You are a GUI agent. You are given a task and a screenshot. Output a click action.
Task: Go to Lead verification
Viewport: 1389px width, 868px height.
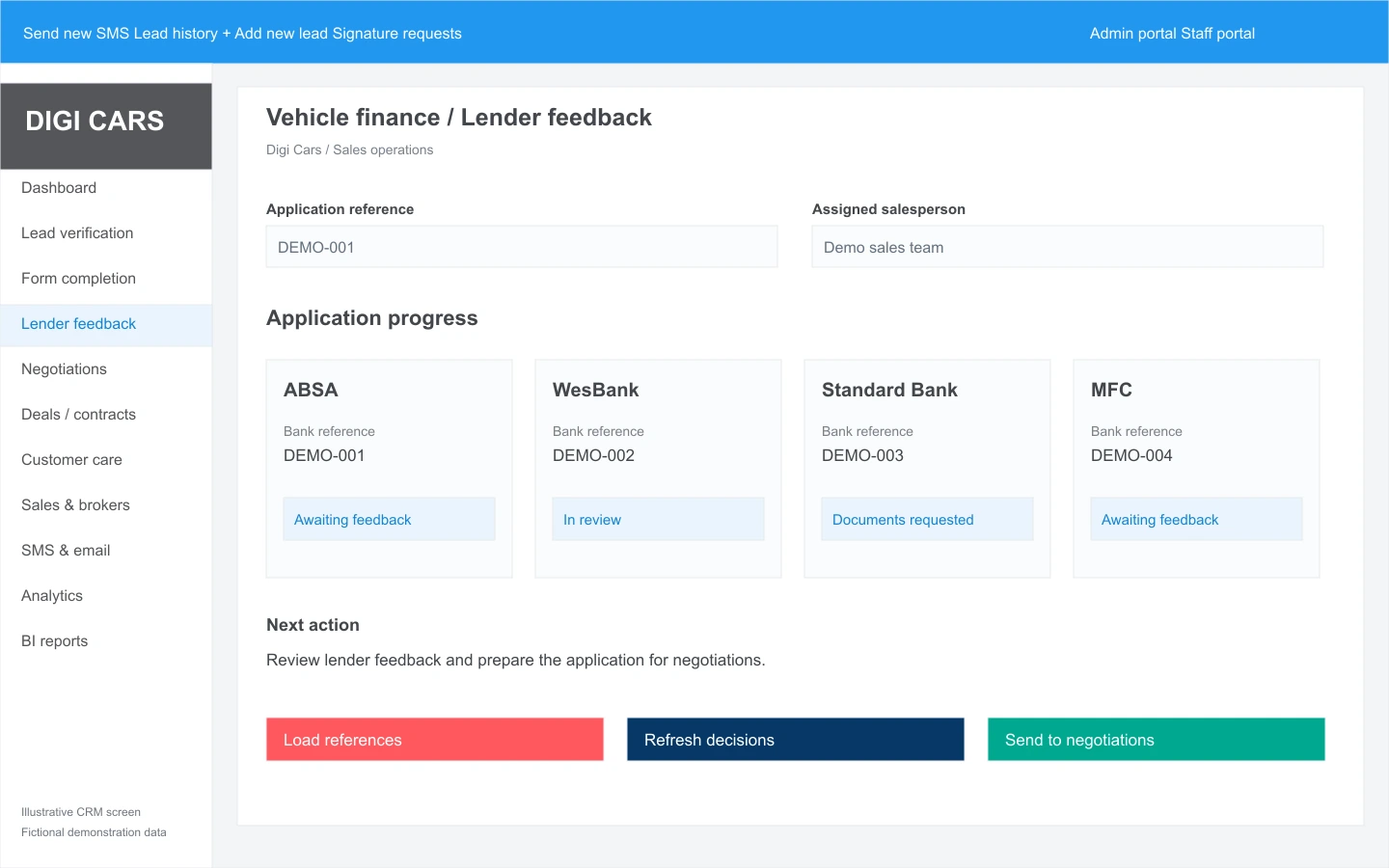click(x=106, y=233)
